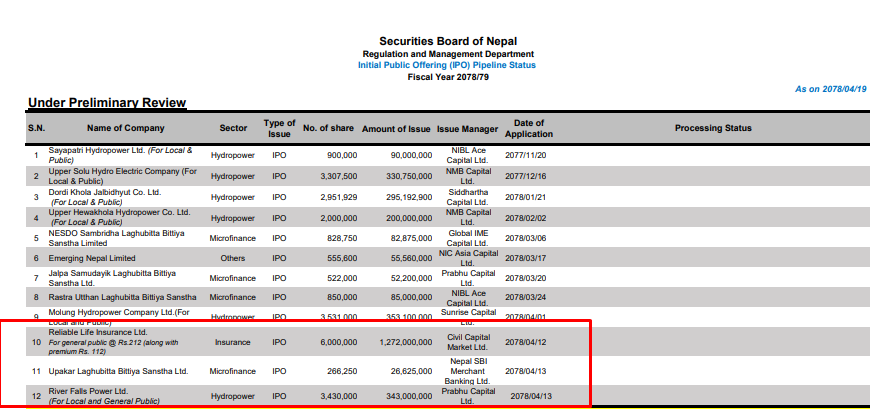Image resolution: width=874 pixels, height=409 pixels.
Task: Select Nepal SBI Merchant Banking Ltd. cell
Action: pos(467,371)
